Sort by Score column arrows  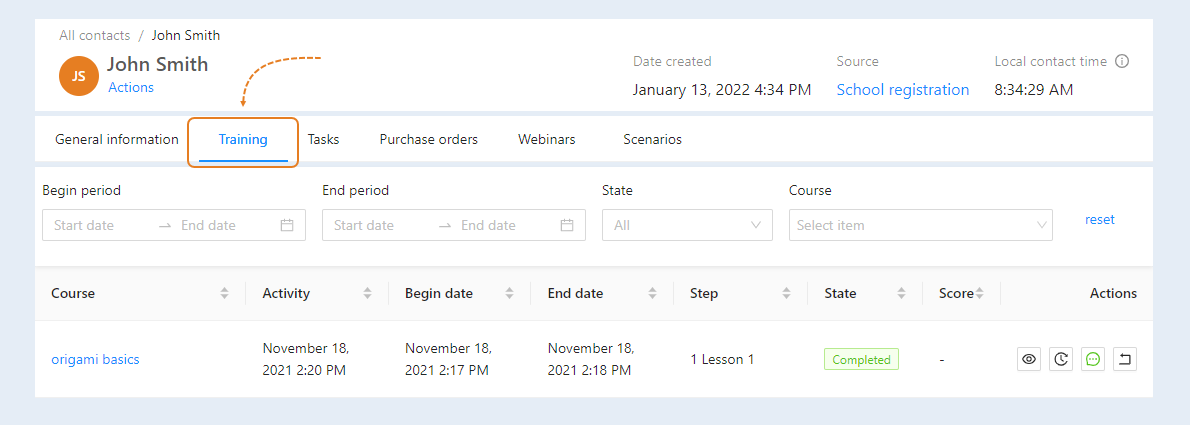pyautogui.click(x=979, y=293)
